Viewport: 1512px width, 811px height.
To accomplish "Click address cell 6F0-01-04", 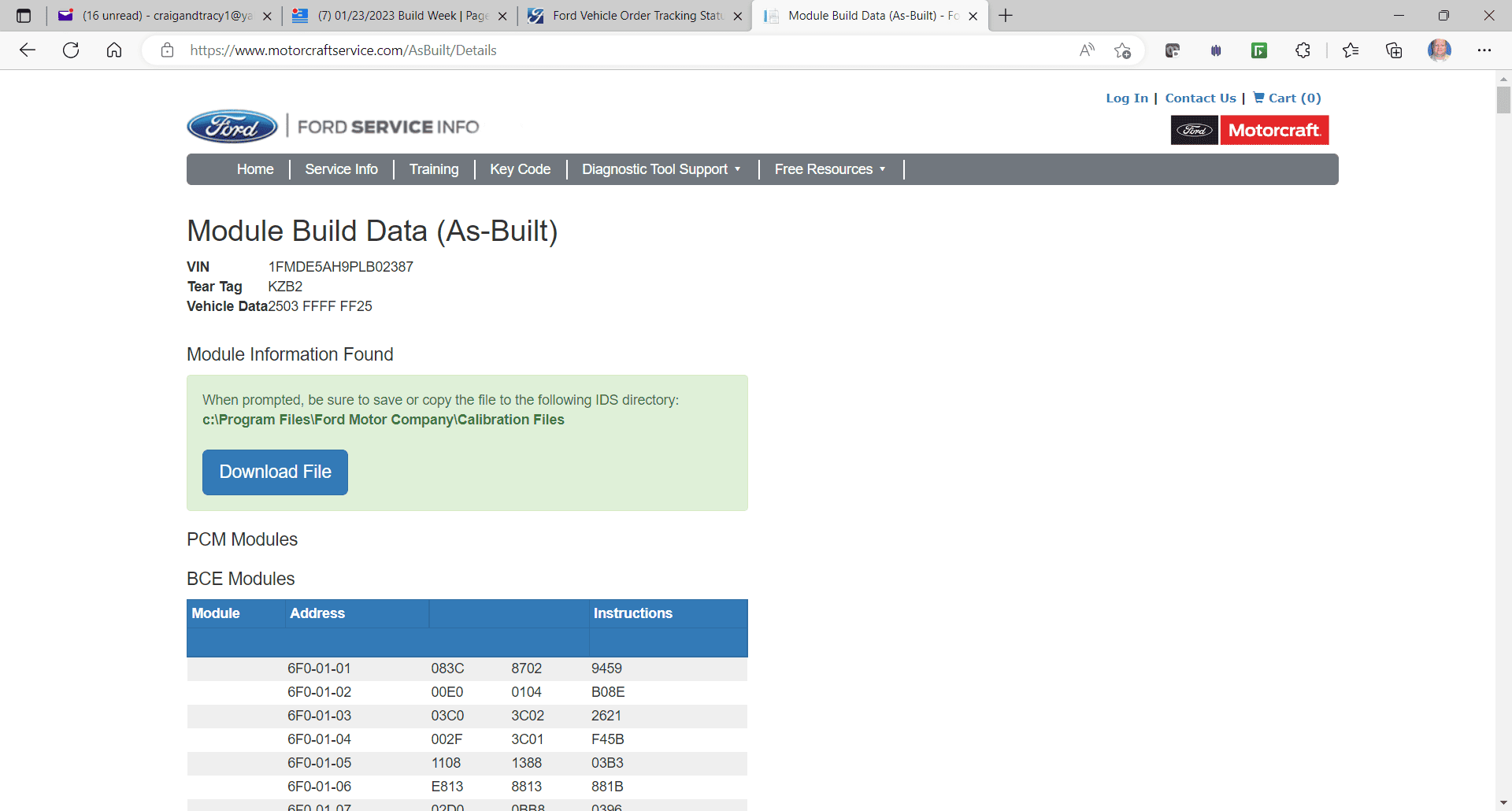I will 319,739.
